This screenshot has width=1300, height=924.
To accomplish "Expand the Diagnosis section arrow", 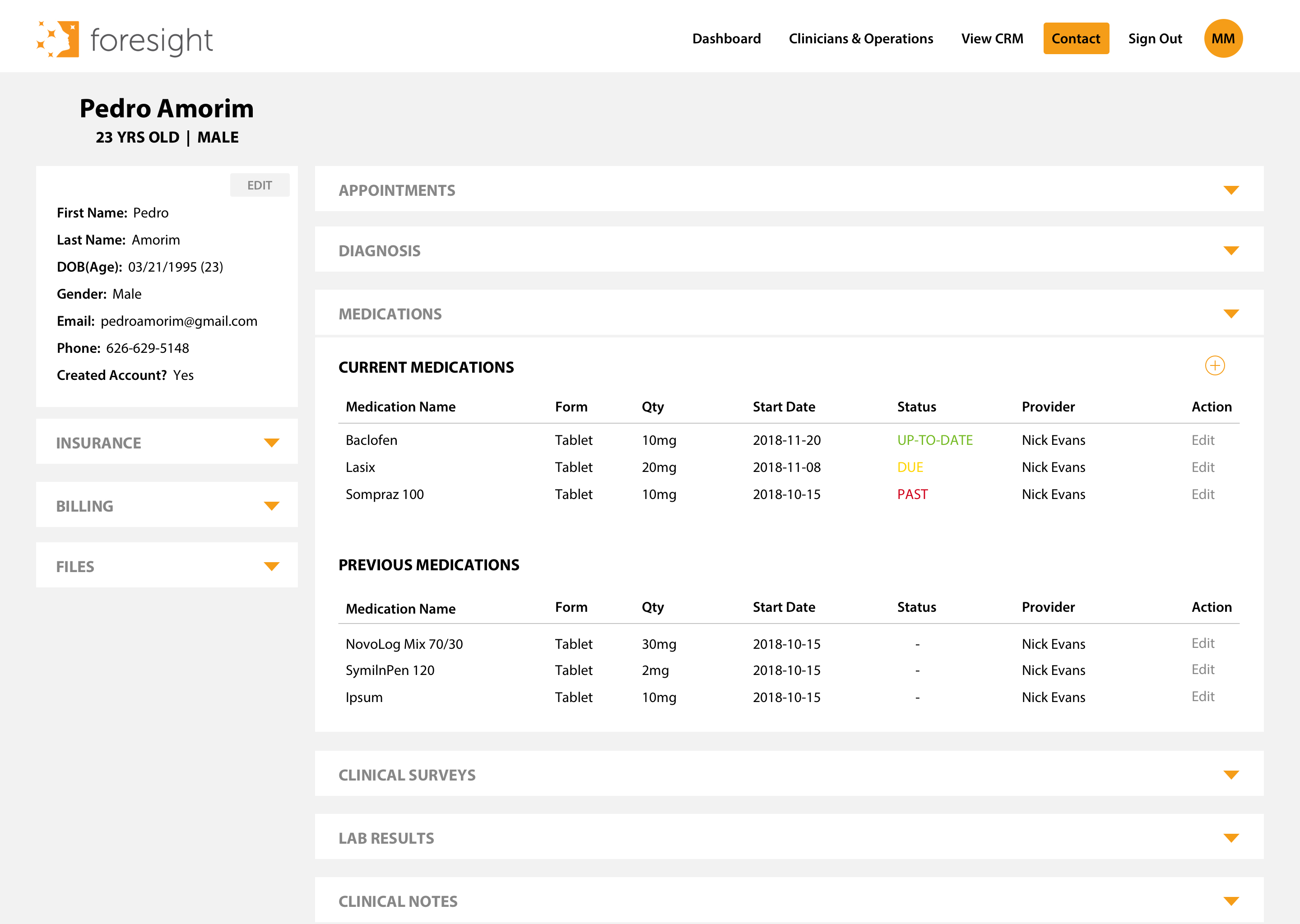I will (1230, 250).
